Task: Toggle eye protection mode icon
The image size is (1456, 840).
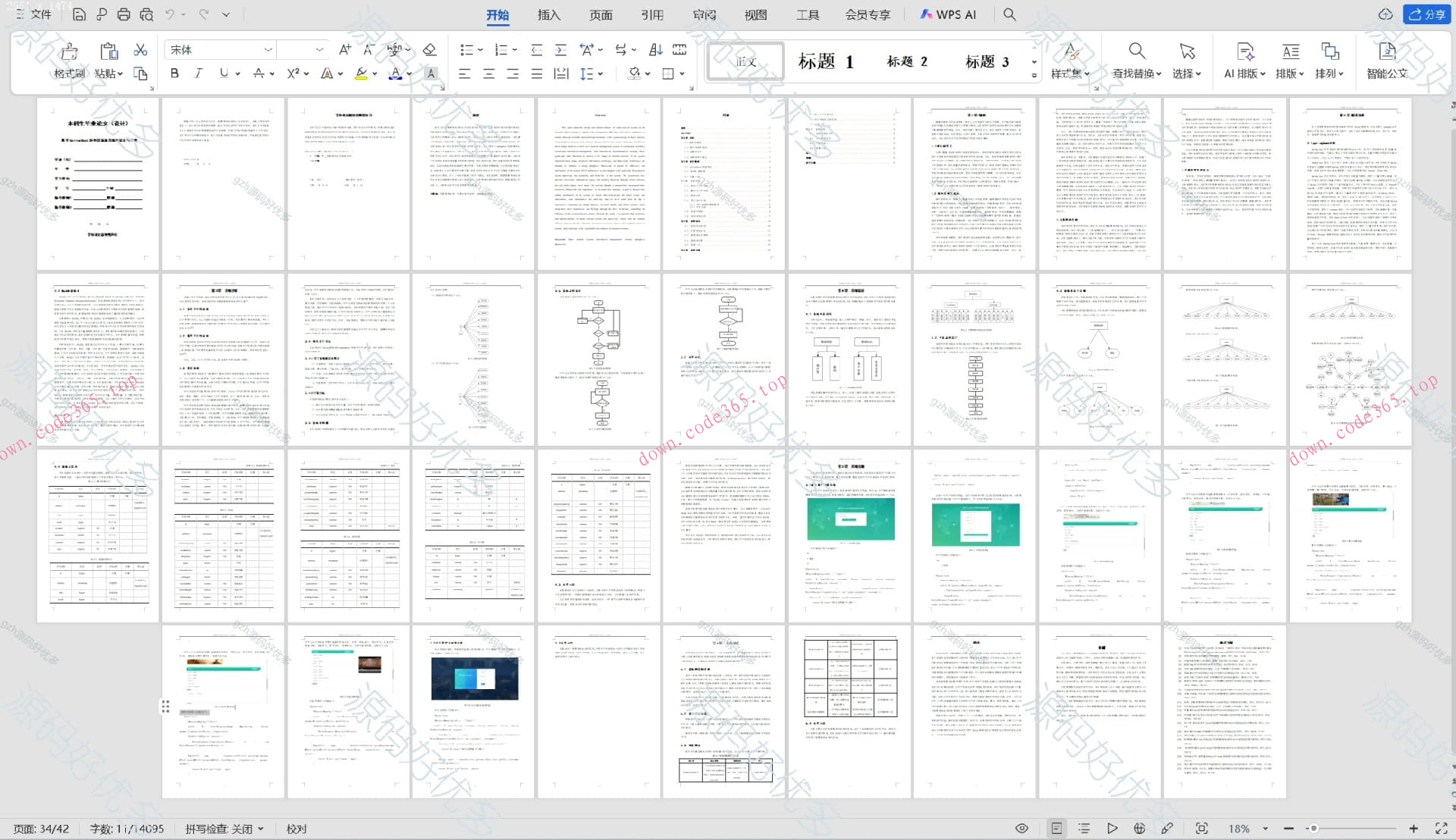Action: pos(1021,829)
